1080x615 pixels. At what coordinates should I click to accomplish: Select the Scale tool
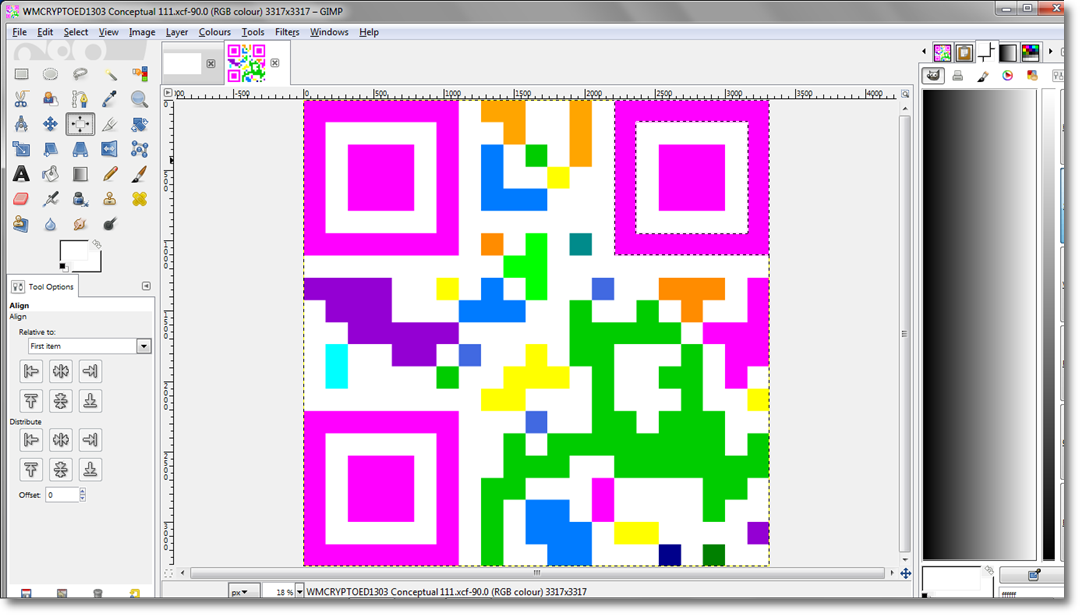21,149
